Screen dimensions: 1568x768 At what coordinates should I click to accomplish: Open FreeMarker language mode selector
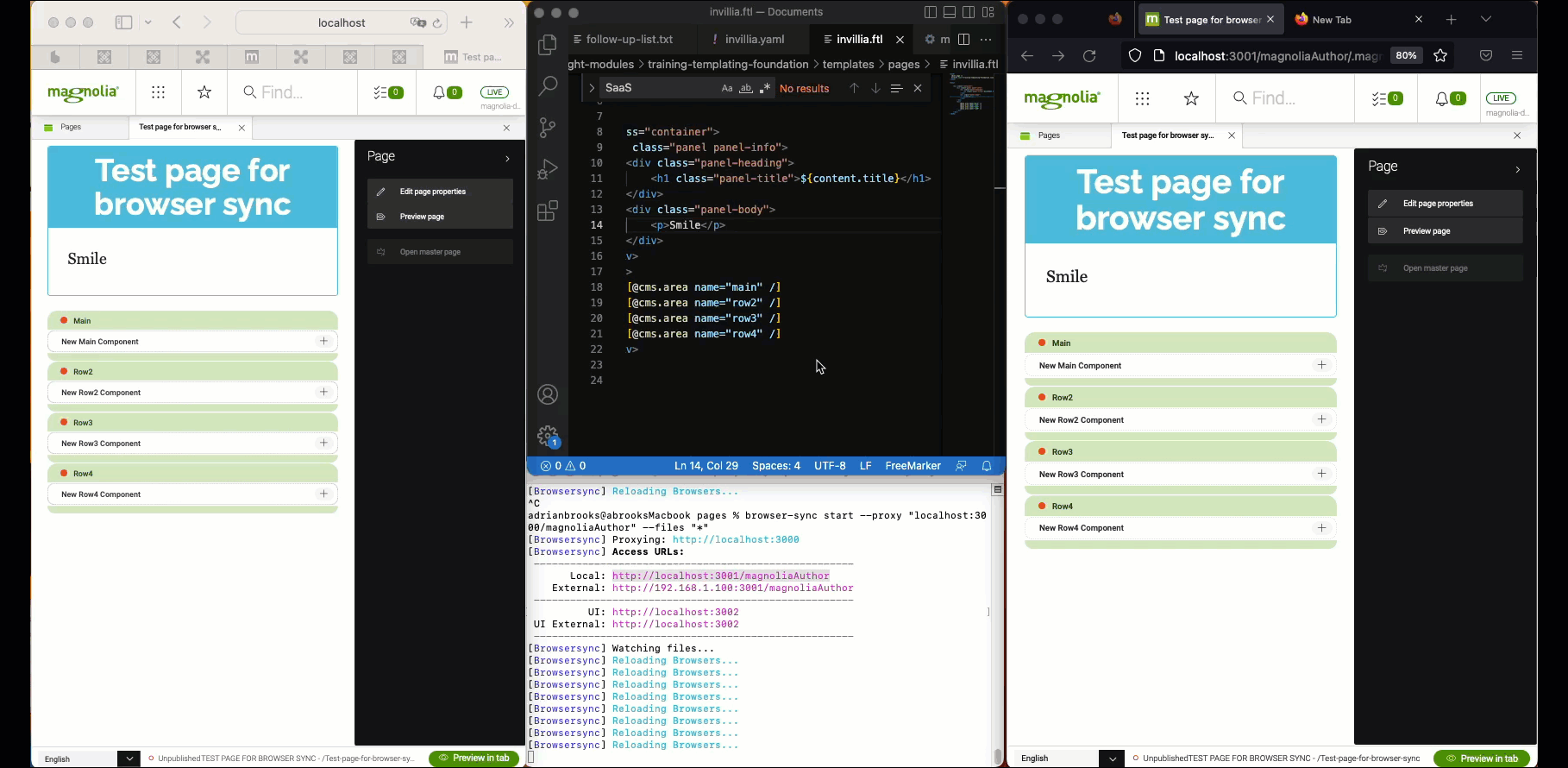coord(913,466)
